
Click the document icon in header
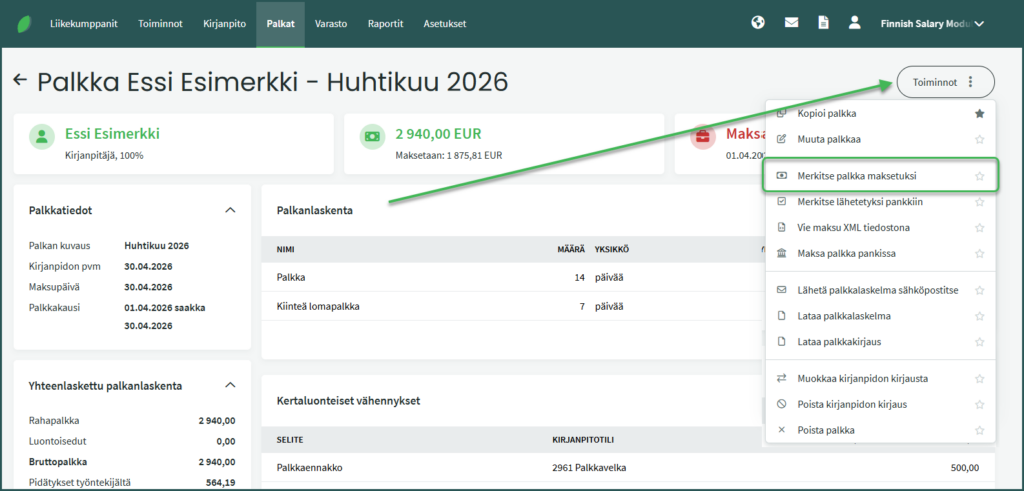[x=823, y=23]
